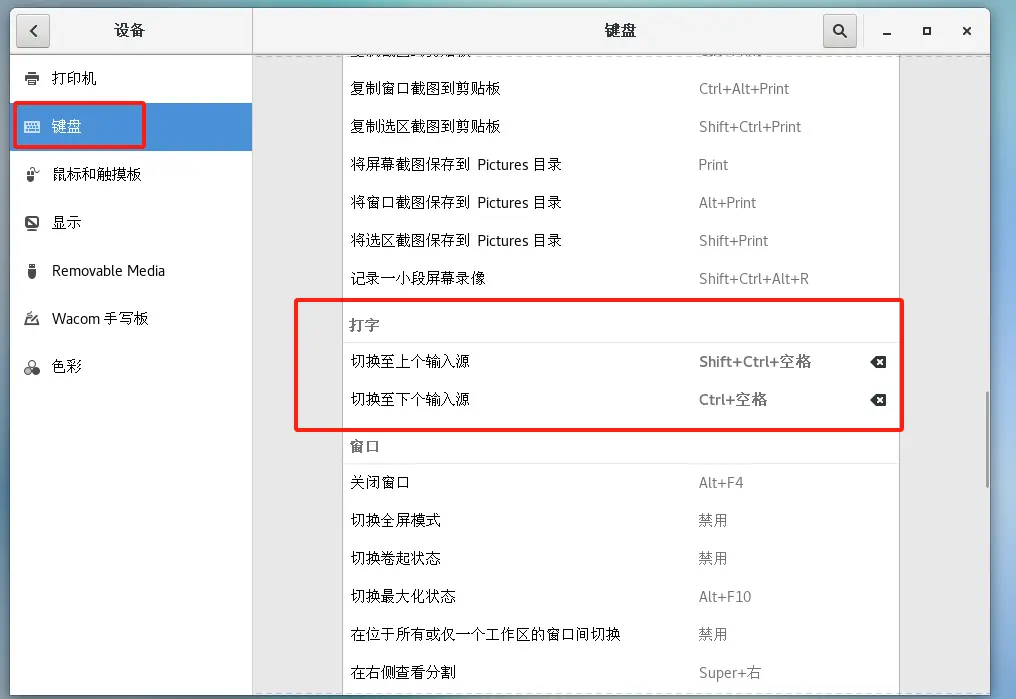Click the display monitor icon
This screenshot has height=699, width=1016.
(32, 223)
